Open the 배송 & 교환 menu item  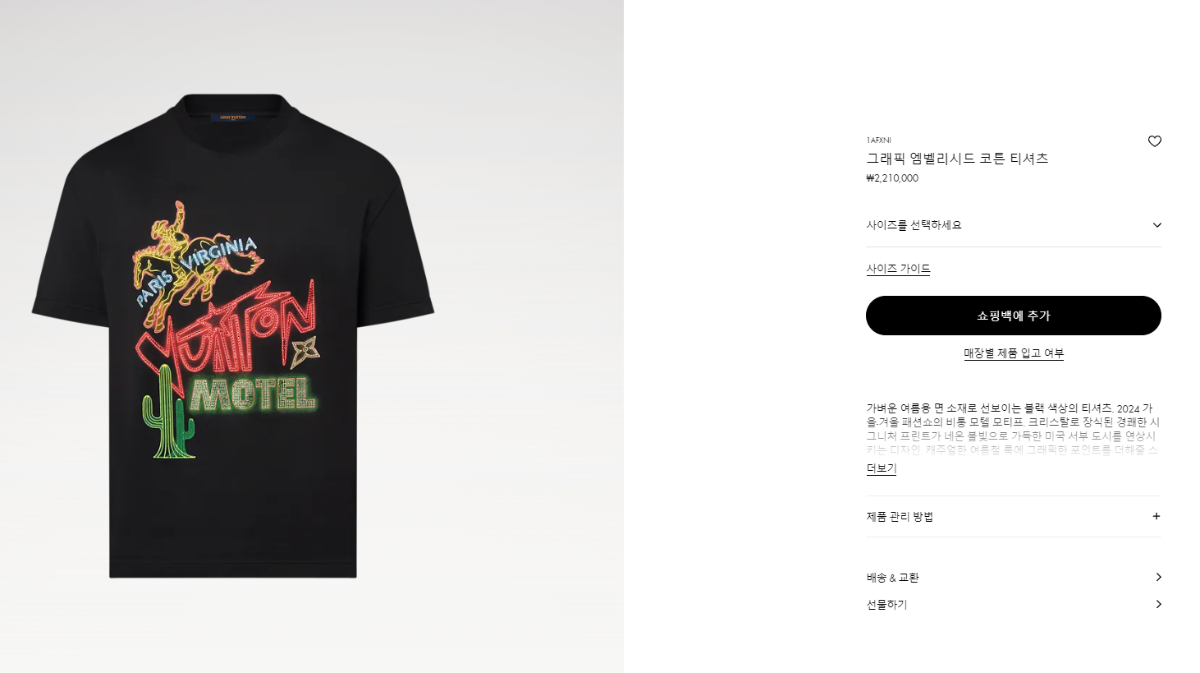1013,577
